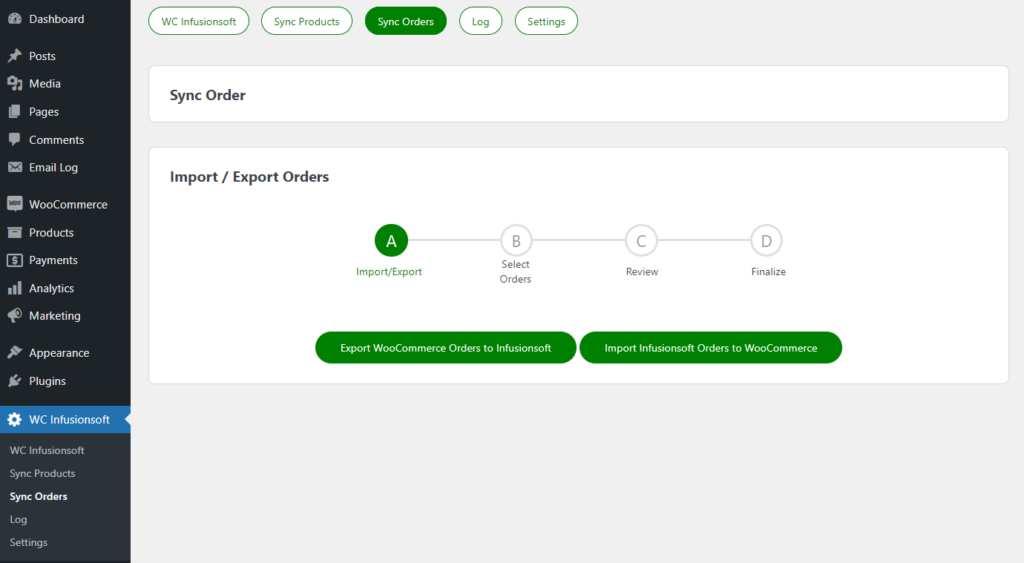This screenshot has height=563, width=1024.
Task: Click the 'Sync Order' heading
Action: pyautogui.click(x=208, y=95)
